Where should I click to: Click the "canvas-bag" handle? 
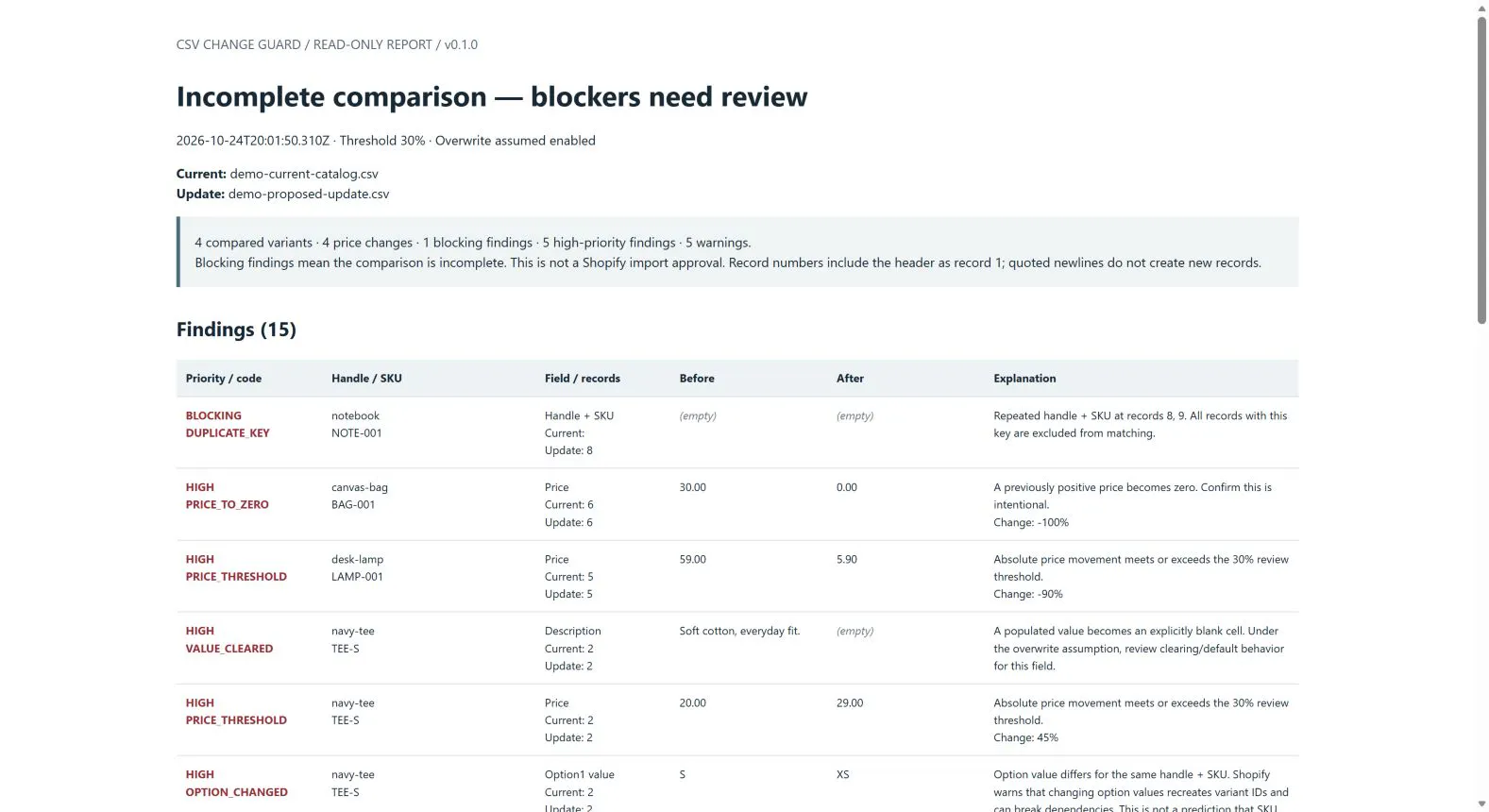point(360,487)
